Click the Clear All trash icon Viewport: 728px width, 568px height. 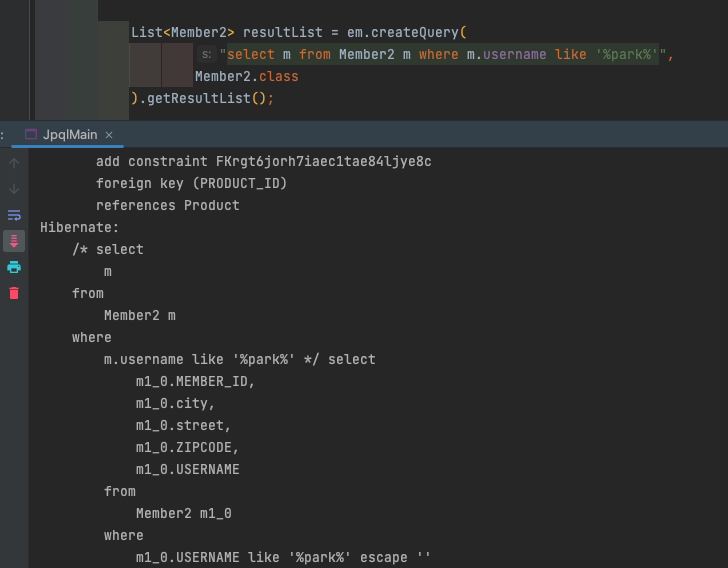(14, 293)
